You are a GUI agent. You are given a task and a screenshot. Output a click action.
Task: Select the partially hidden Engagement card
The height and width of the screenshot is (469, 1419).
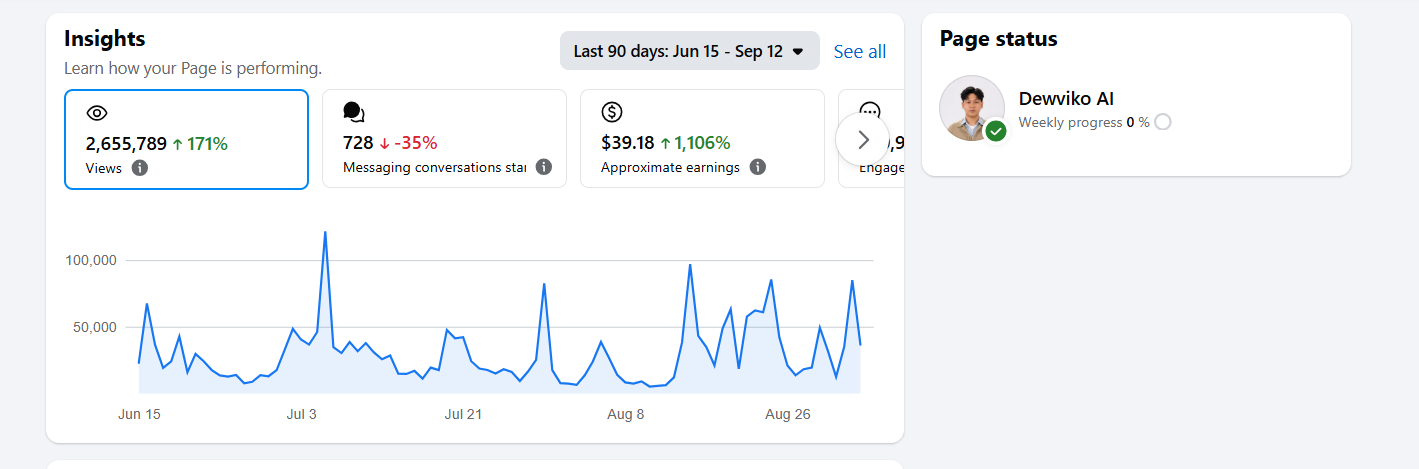click(x=871, y=139)
